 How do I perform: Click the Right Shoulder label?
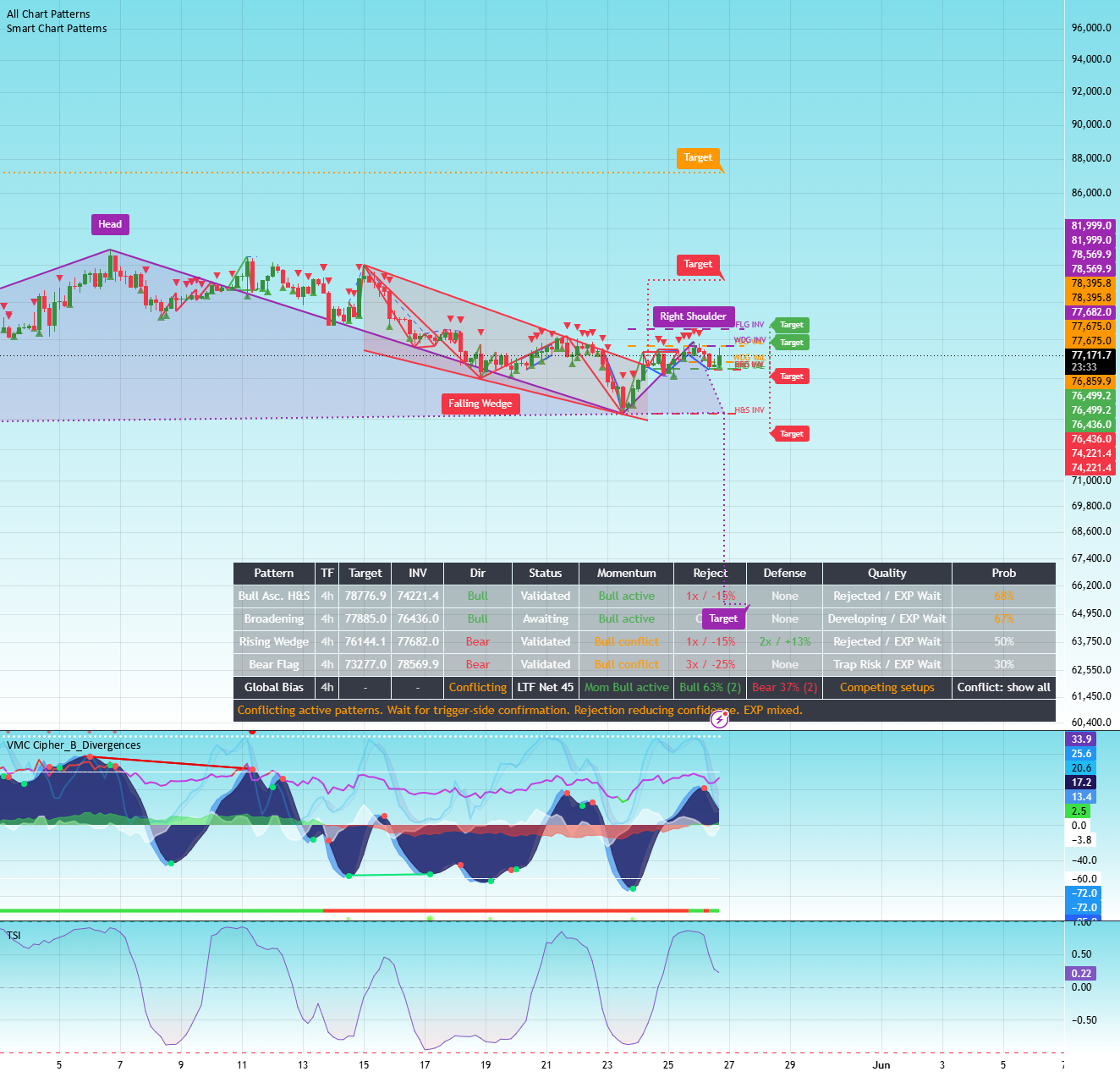(x=693, y=316)
